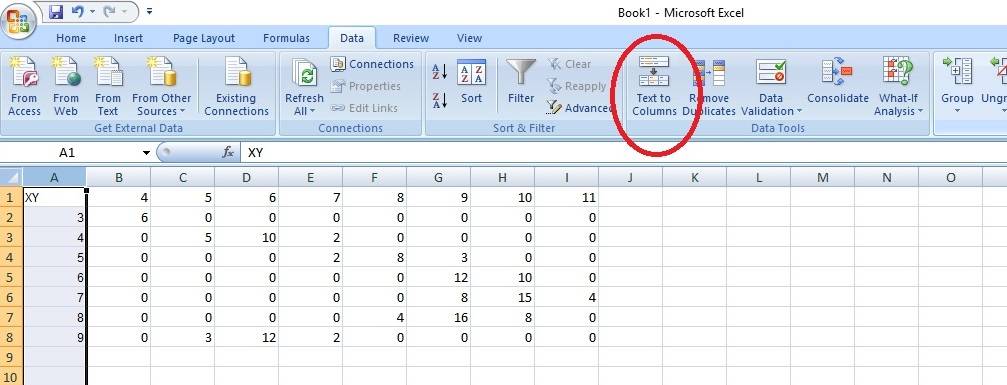Open Existing Connections dialog
The width and height of the screenshot is (1007, 385).
pyautogui.click(x=236, y=87)
